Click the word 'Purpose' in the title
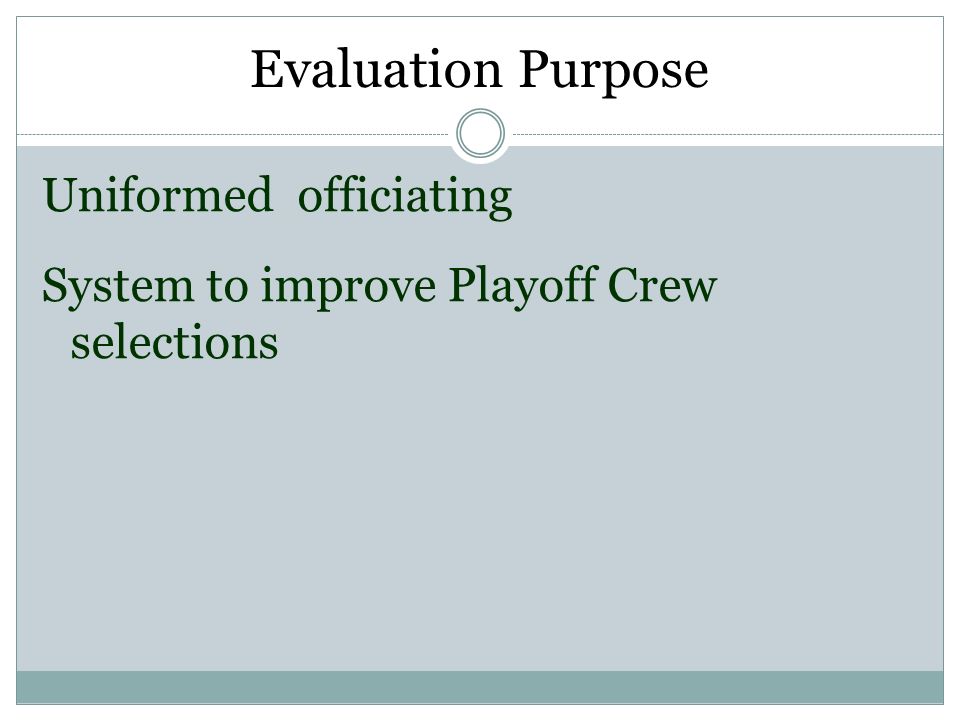Screen dimensions: 960x720 613,72
